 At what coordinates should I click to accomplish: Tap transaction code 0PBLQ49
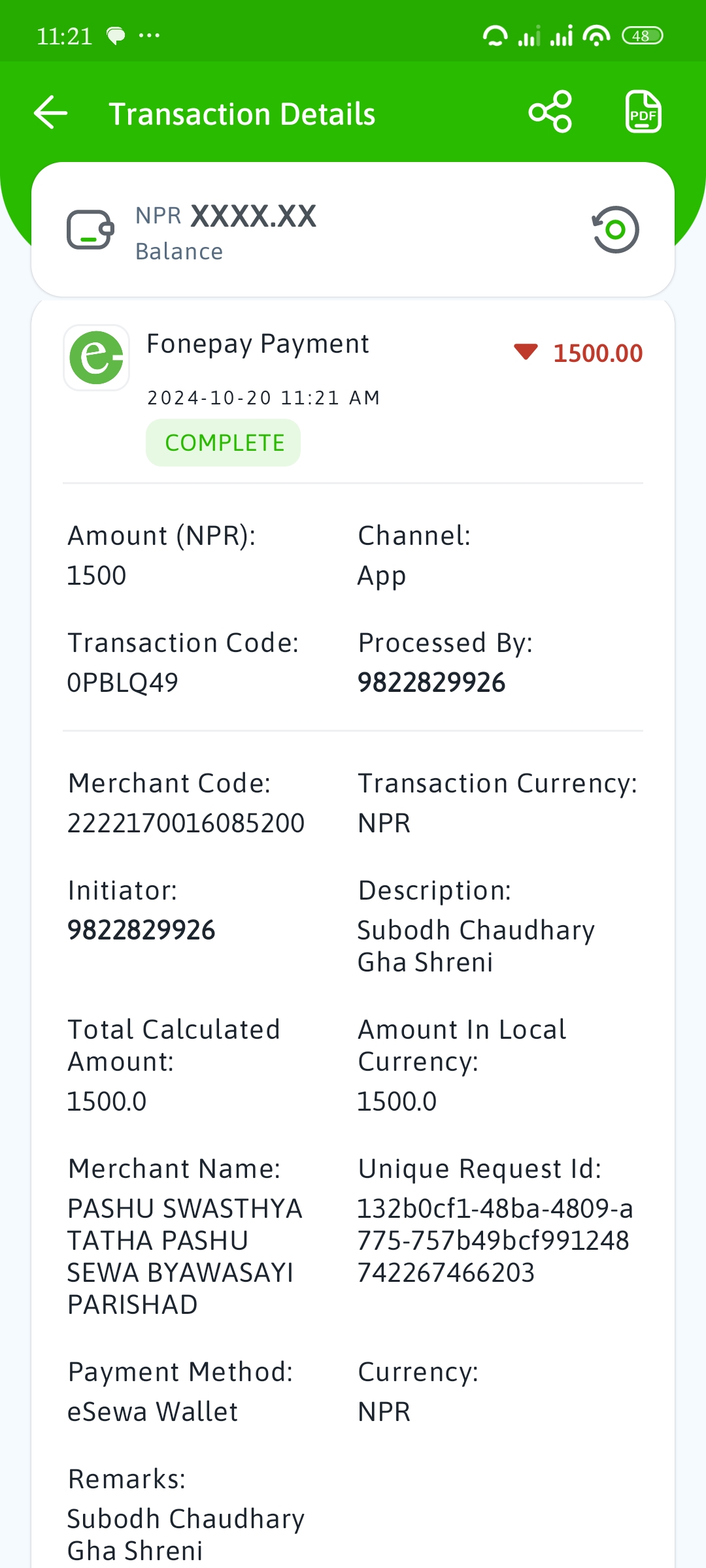123,683
